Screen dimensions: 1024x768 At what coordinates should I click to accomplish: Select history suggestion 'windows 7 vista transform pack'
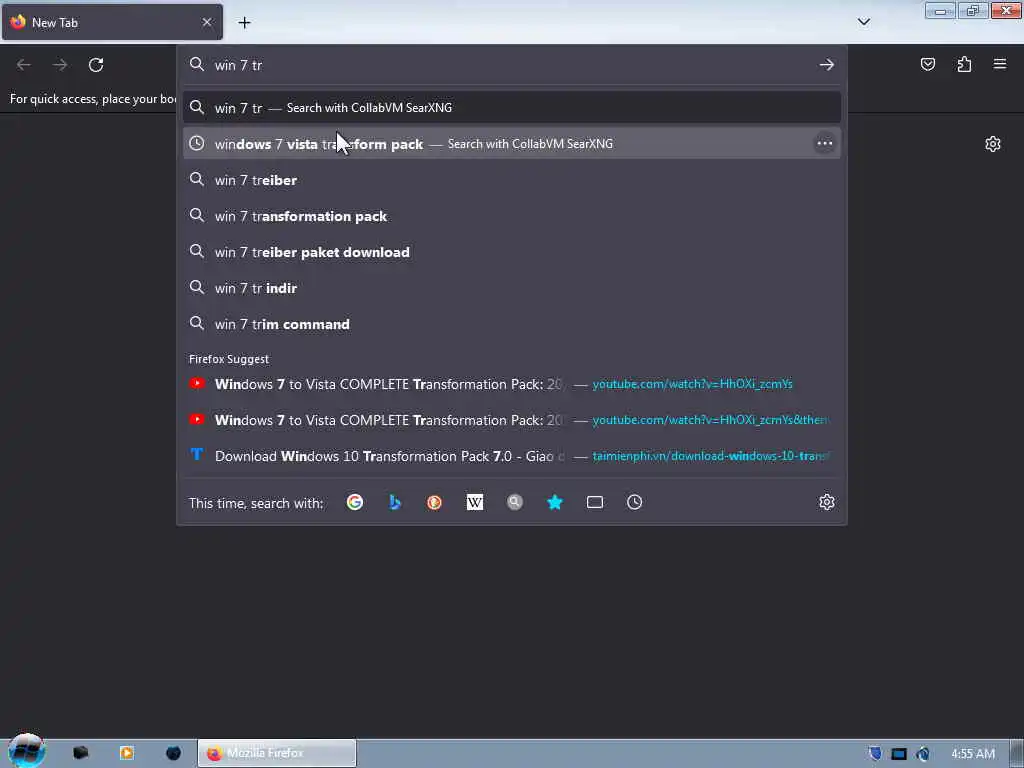click(x=512, y=144)
